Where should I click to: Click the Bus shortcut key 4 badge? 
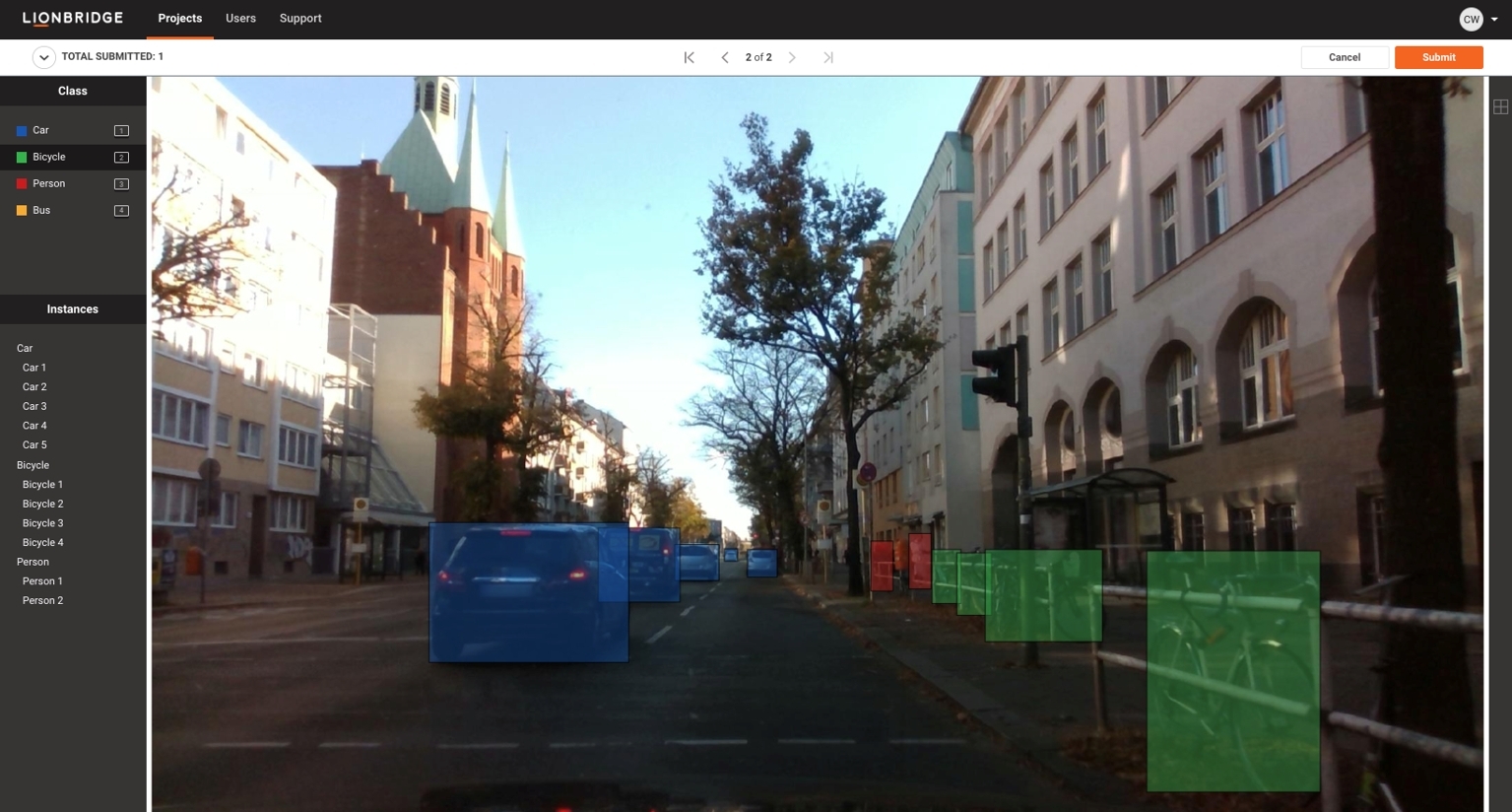tap(121, 211)
